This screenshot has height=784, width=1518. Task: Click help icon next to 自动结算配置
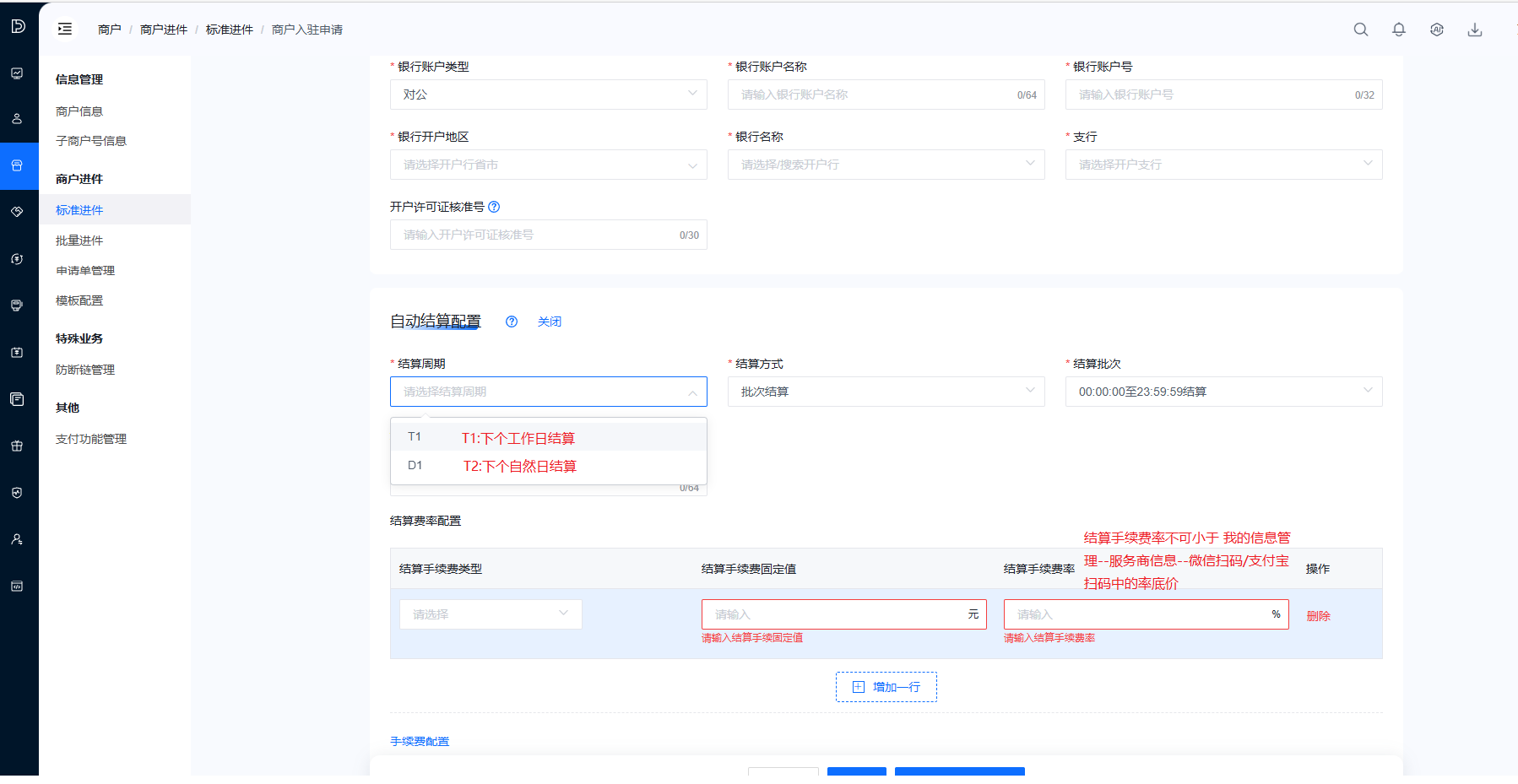tap(511, 322)
